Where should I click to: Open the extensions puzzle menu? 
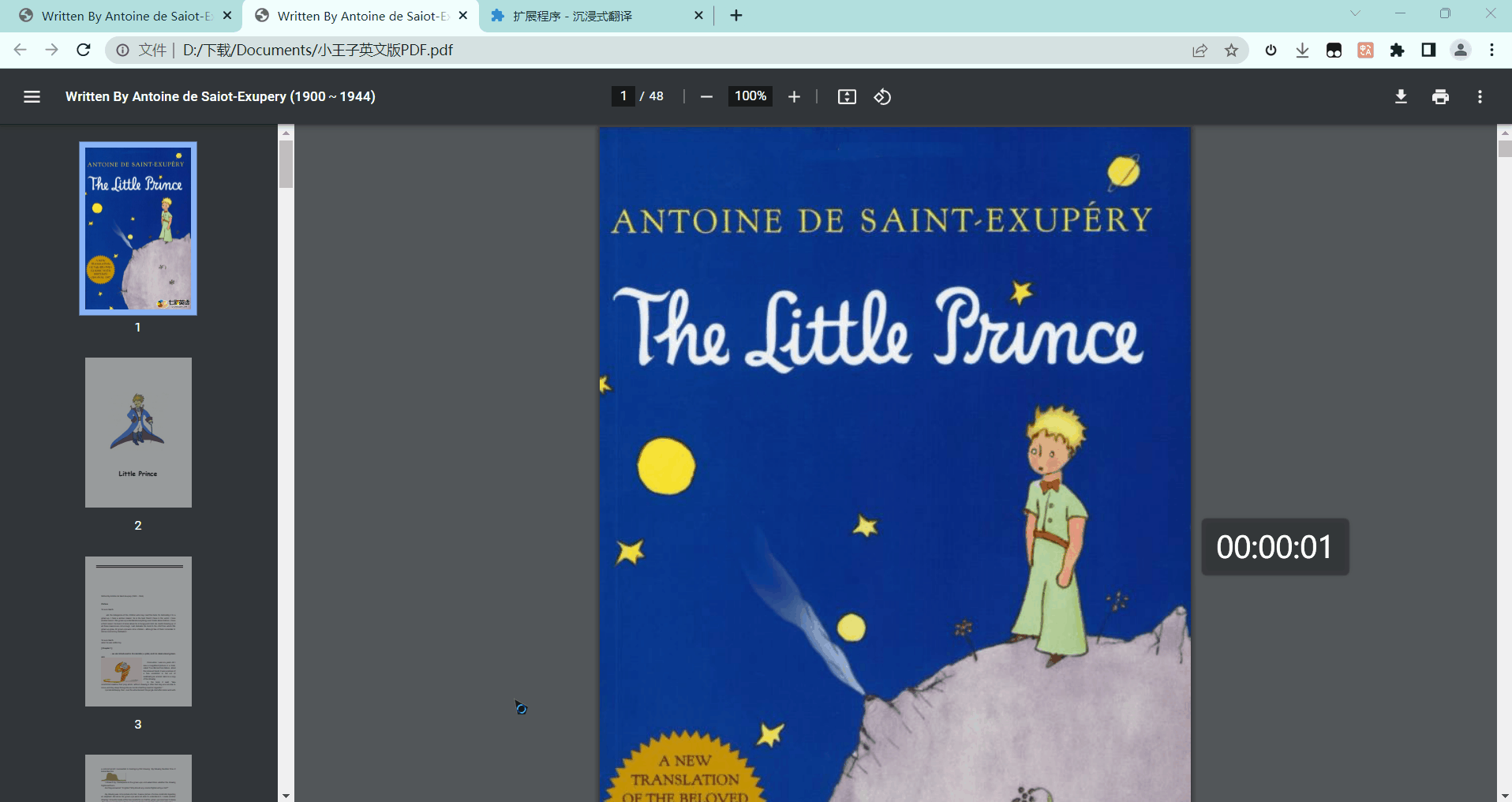point(1397,51)
